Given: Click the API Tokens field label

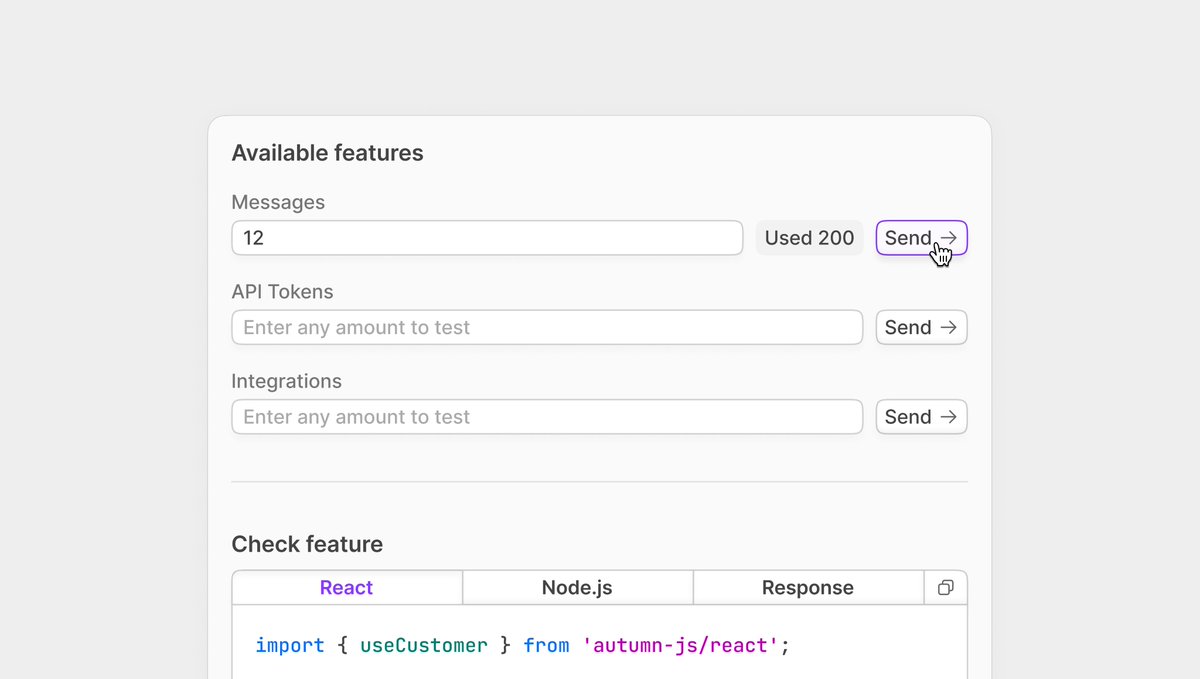Looking at the screenshot, I should pos(282,292).
